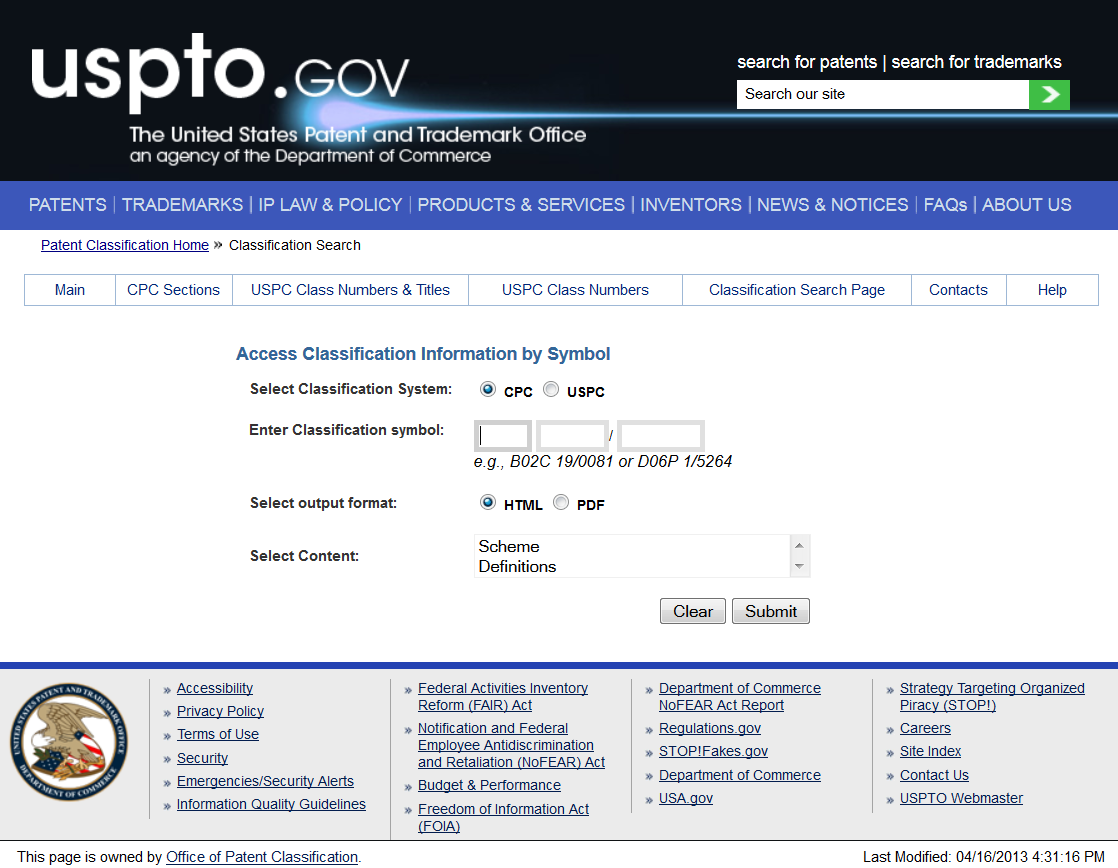Go to the Main tab
Image resolution: width=1118 pixels, height=868 pixels.
pos(70,290)
